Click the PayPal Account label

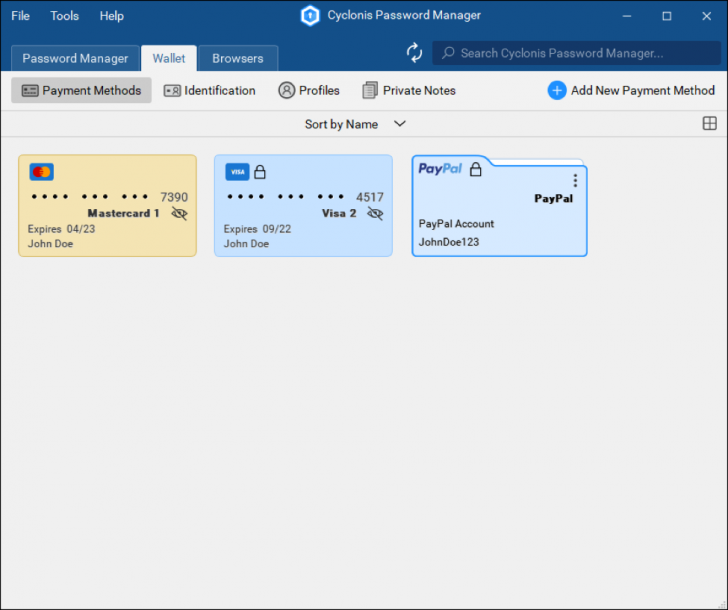click(456, 224)
